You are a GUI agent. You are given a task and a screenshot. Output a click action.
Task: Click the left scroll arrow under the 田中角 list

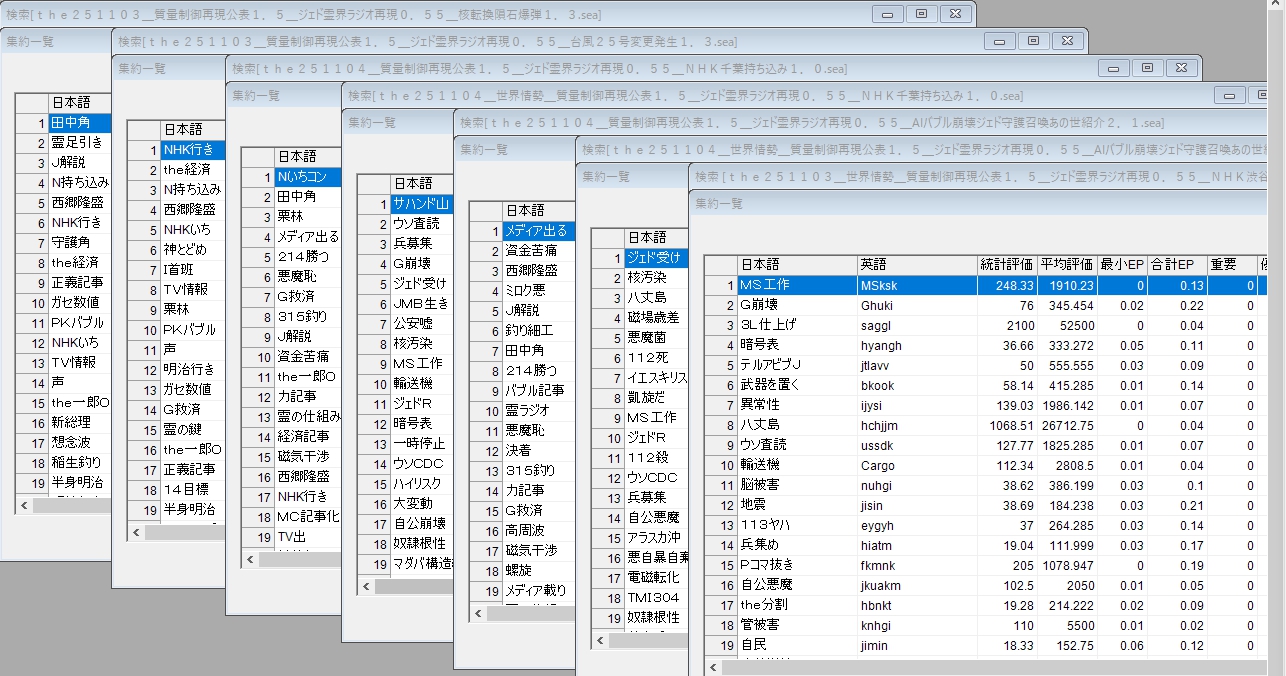(x=25, y=506)
